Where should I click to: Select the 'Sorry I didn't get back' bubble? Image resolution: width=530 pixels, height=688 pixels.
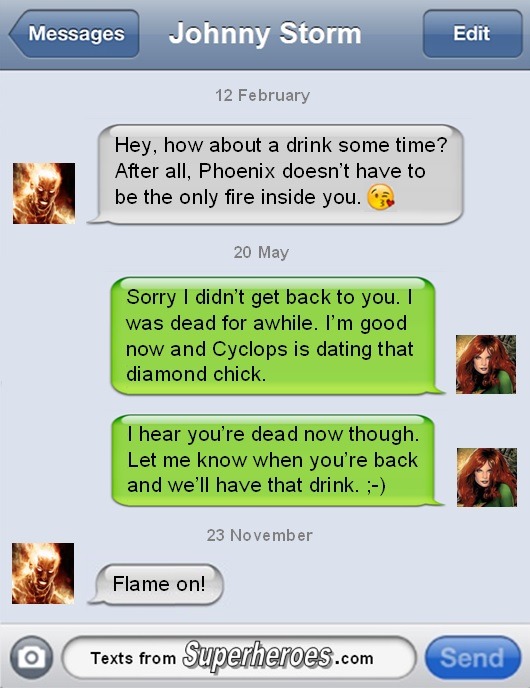[276, 336]
